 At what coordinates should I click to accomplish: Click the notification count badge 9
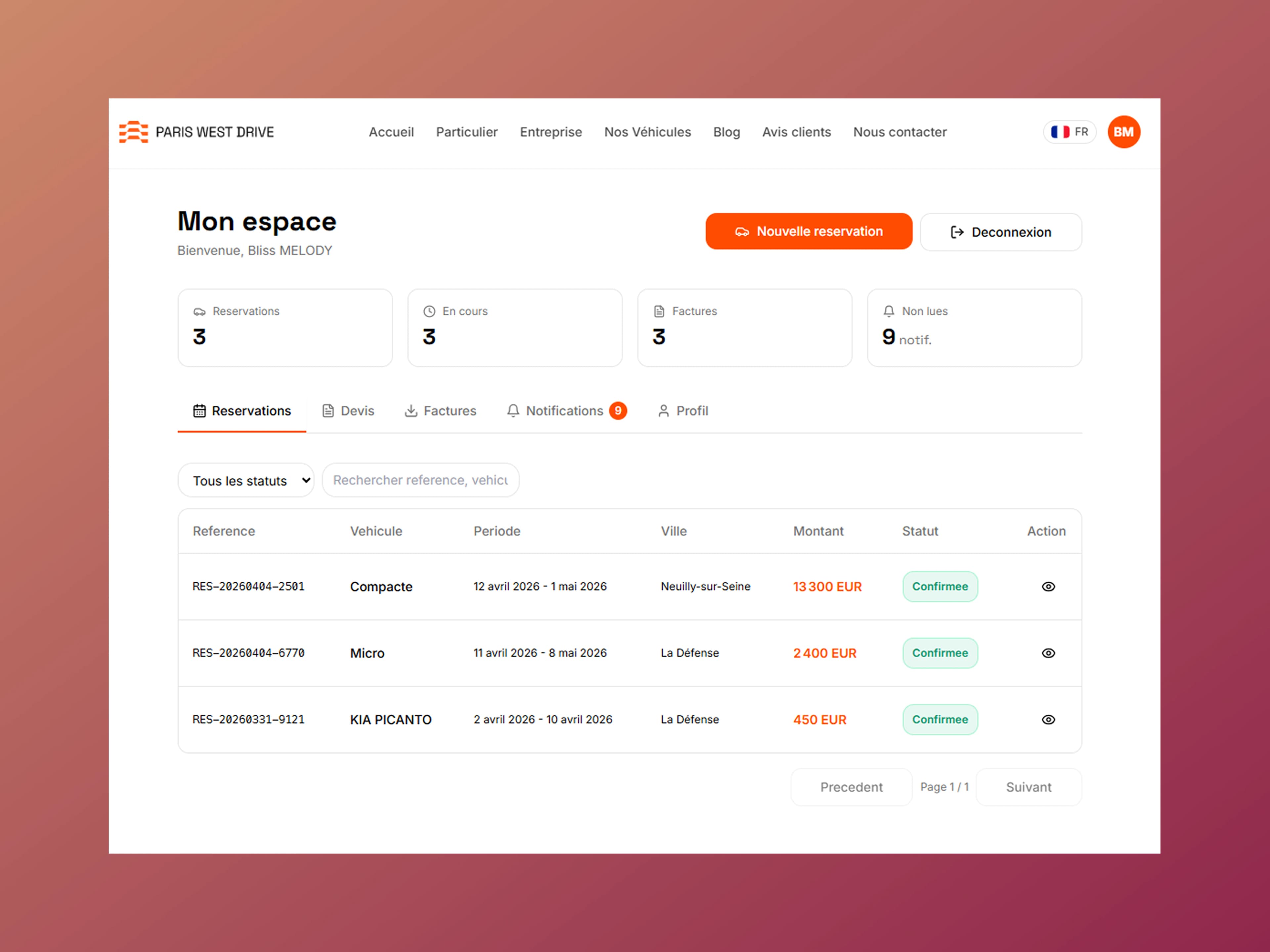pyautogui.click(x=618, y=411)
